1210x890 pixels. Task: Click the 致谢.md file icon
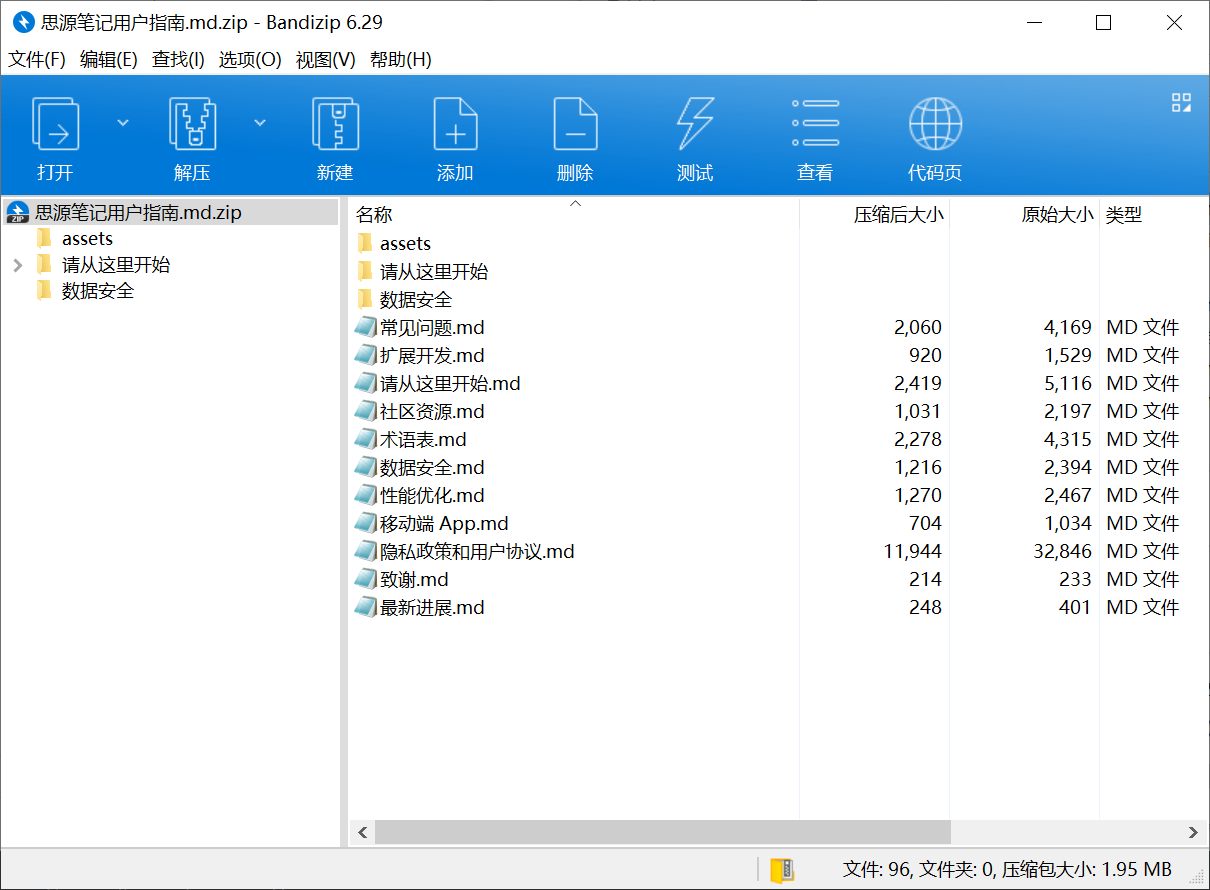pos(366,579)
